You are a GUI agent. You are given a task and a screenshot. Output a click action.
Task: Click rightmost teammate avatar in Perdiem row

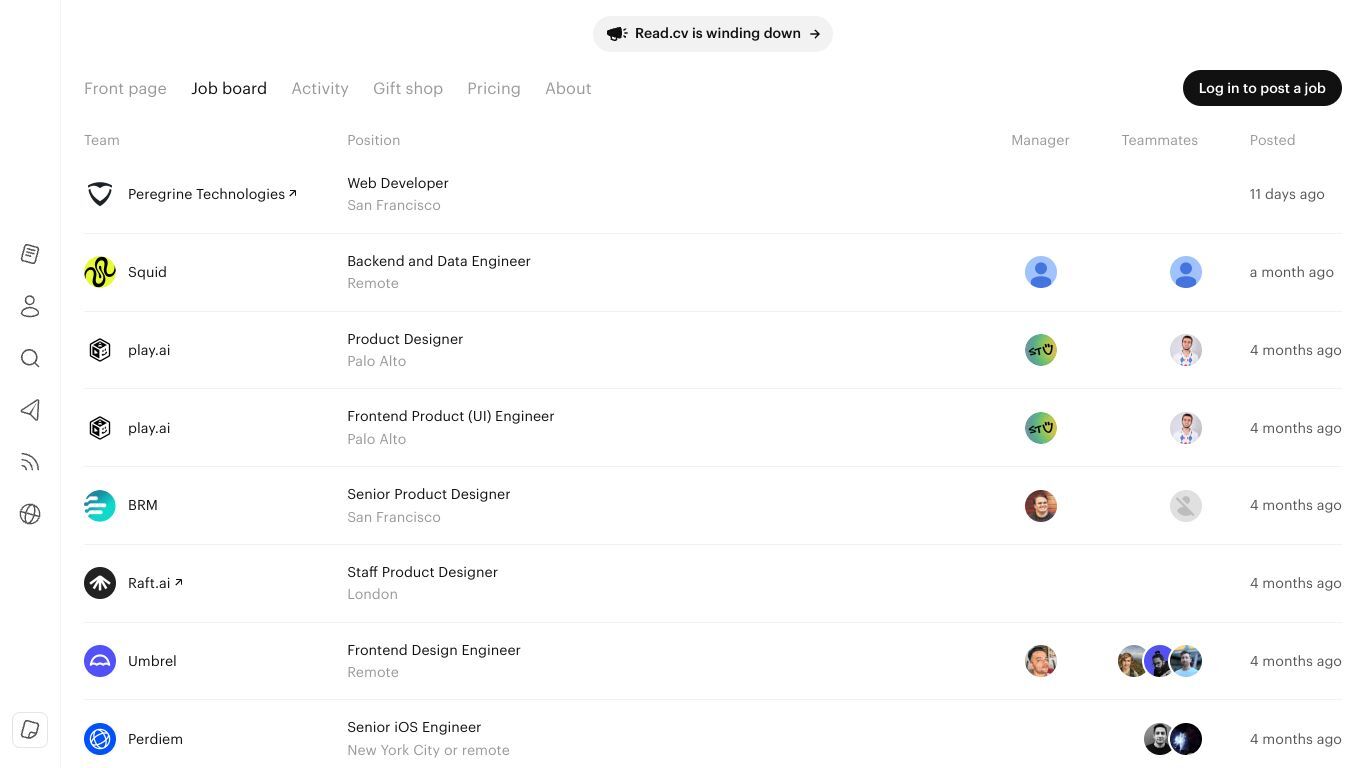click(1186, 739)
